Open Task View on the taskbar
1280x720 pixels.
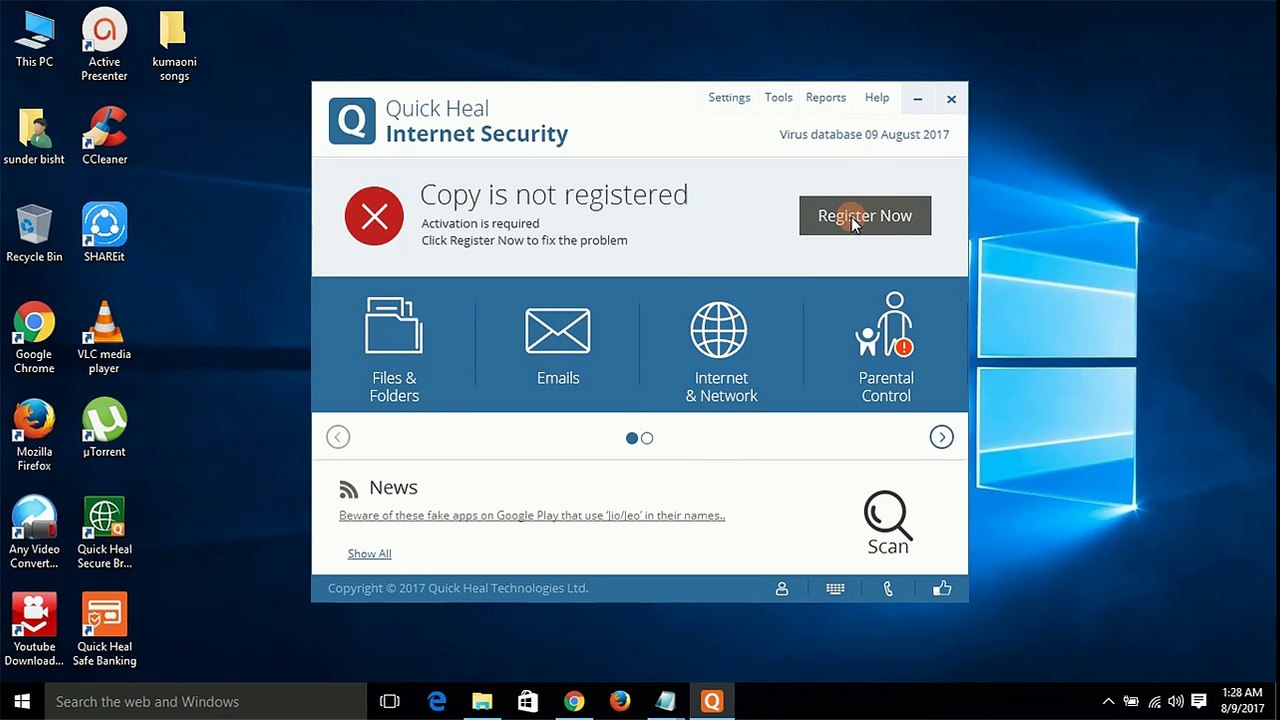(390, 702)
